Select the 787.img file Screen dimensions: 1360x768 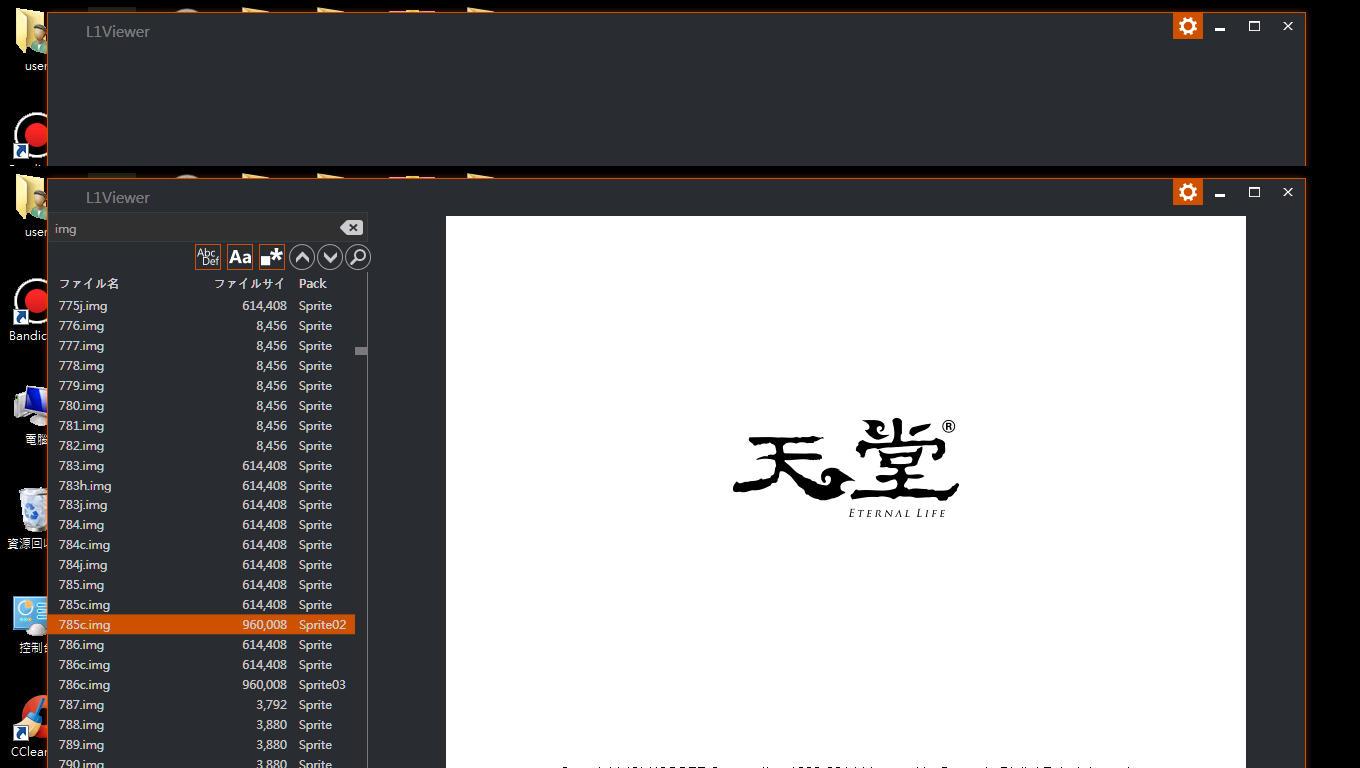tap(201, 705)
